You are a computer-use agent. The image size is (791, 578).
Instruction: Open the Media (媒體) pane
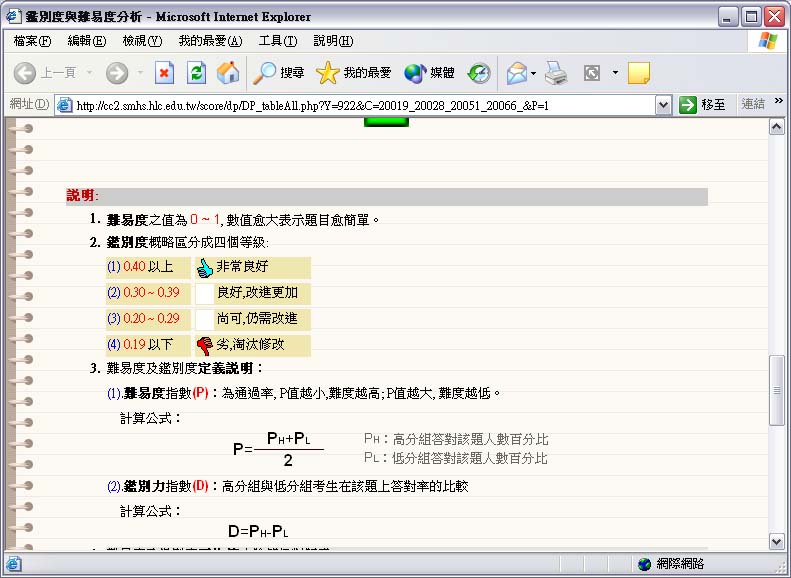(429, 73)
